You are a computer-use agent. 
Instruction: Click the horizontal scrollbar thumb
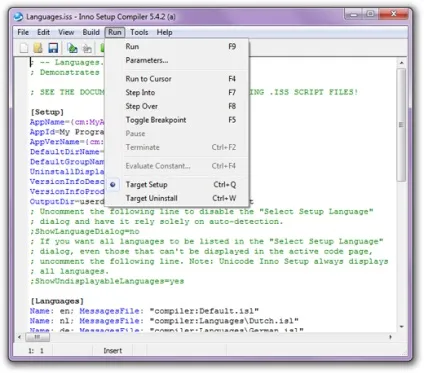pyautogui.click(x=37, y=337)
